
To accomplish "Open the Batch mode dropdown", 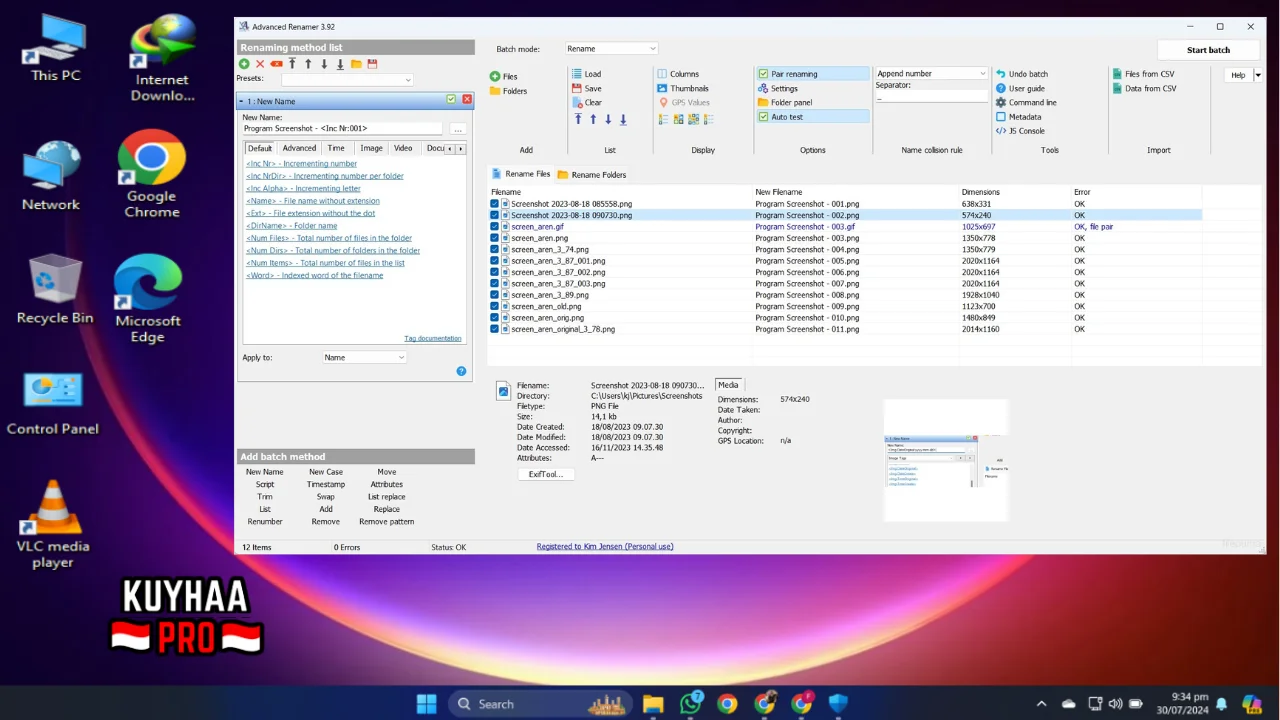I will click(x=611, y=48).
